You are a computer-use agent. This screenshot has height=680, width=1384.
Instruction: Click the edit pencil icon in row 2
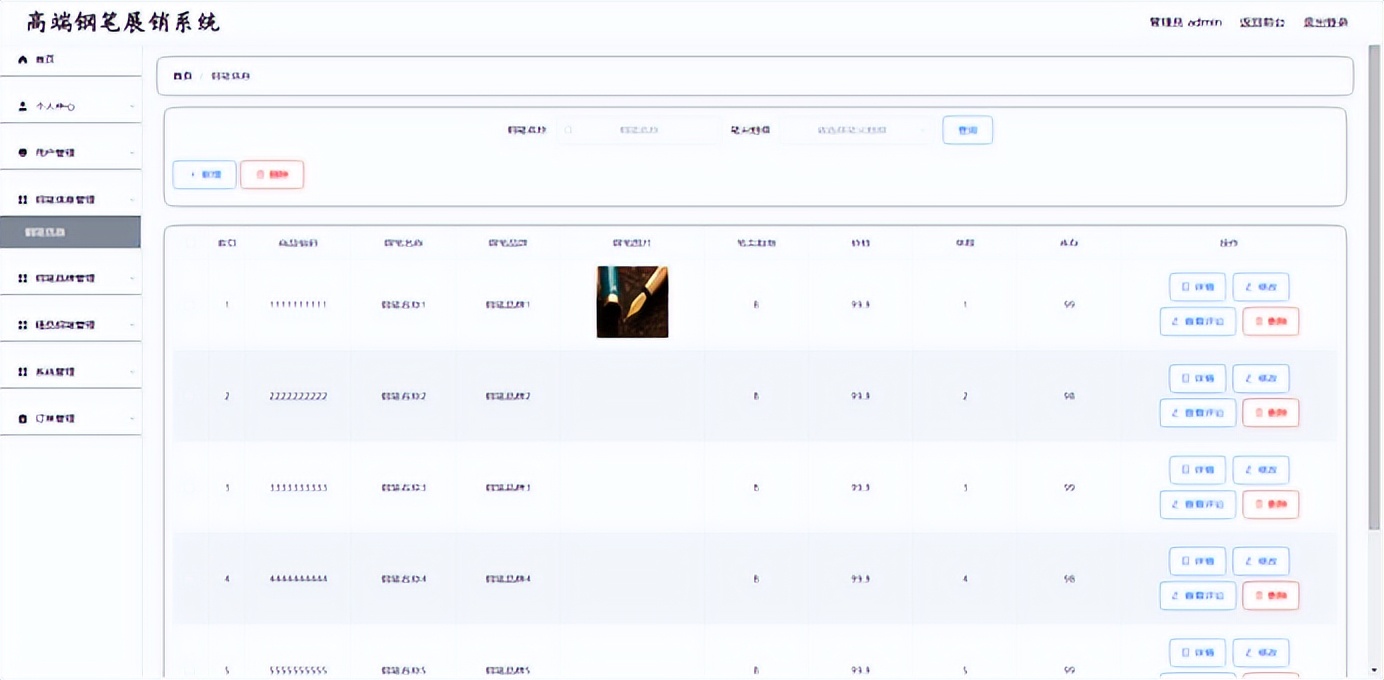(1247, 379)
